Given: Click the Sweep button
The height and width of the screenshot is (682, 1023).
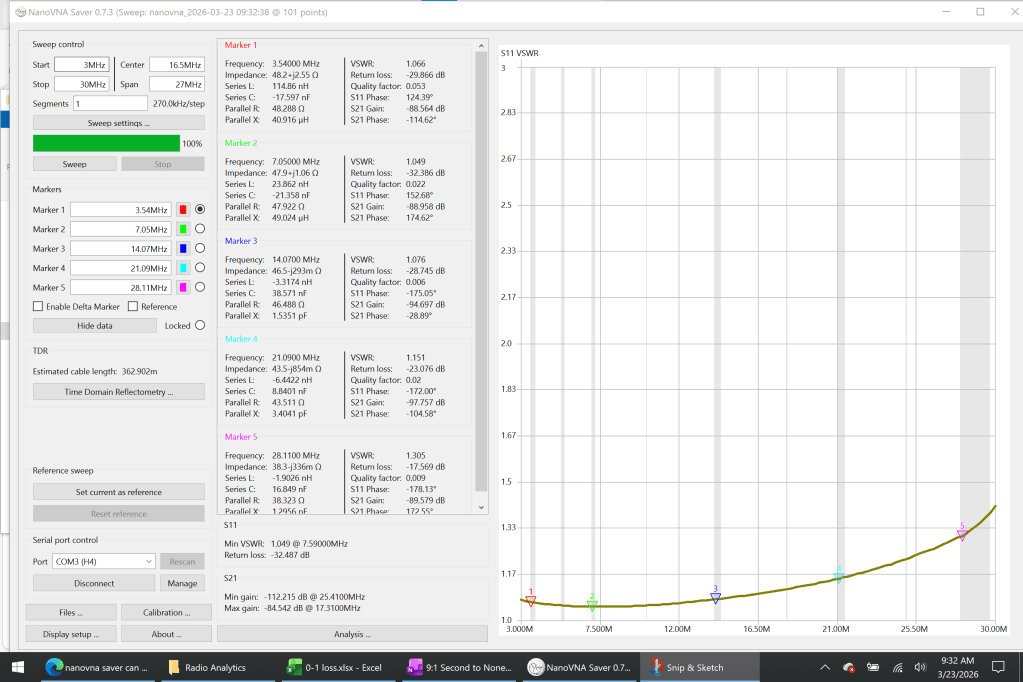Looking at the screenshot, I should click(x=74, y=164).
